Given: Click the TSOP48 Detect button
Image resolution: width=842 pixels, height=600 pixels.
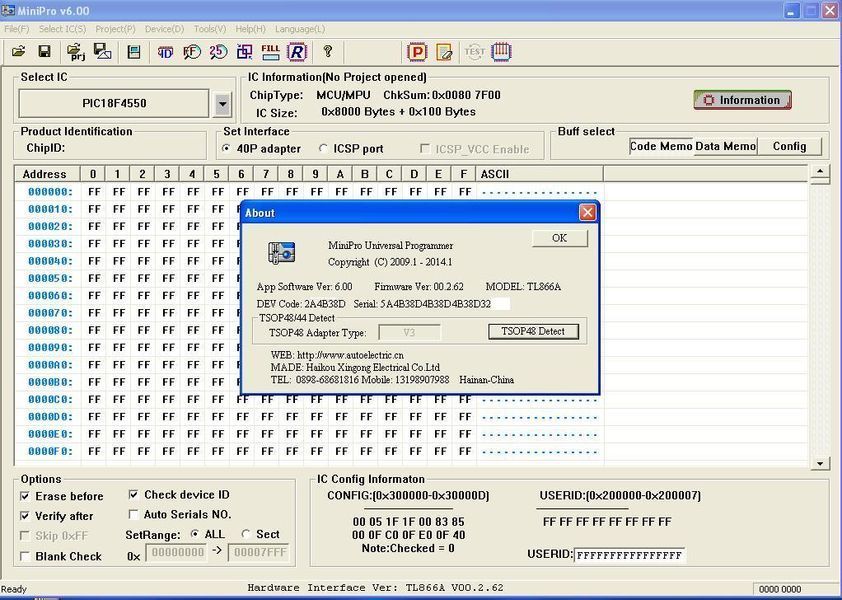Looking at the screenshot, I should coord(533,331).
